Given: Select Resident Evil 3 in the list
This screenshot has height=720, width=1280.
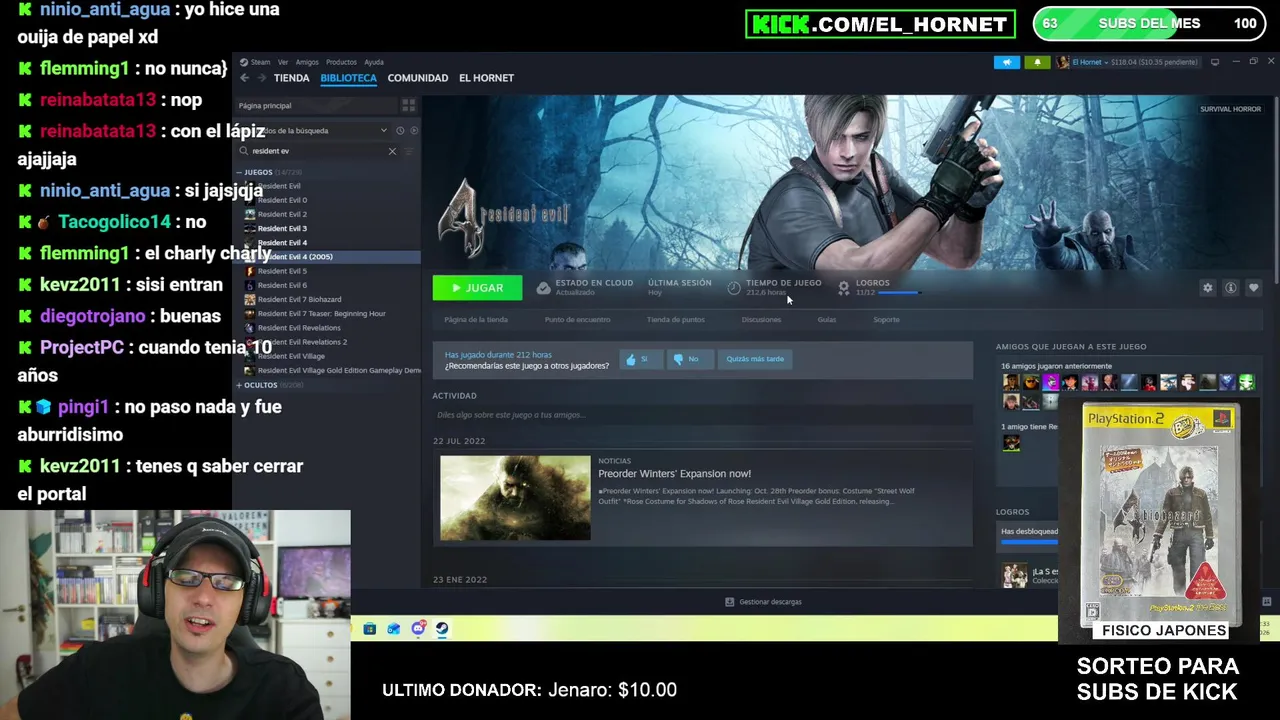Looking at the screenshot, I should (282, 228).
